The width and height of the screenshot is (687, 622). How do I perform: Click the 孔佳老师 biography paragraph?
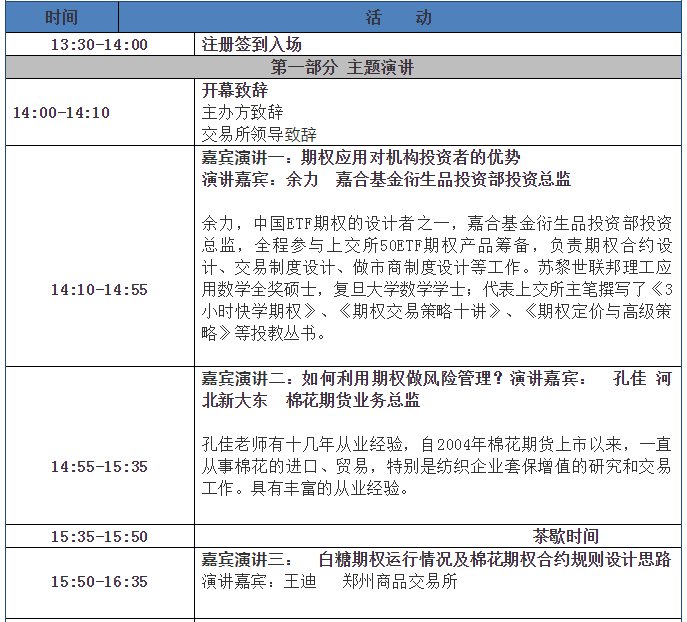tap(436, 465)
